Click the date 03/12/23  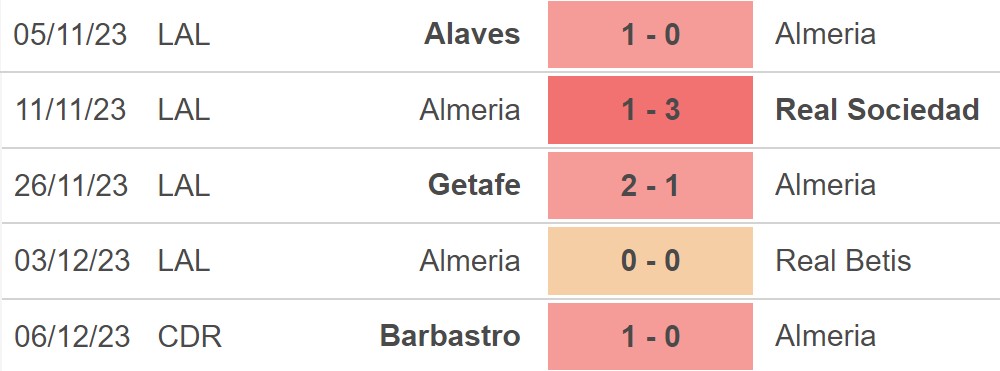(71, 261)
